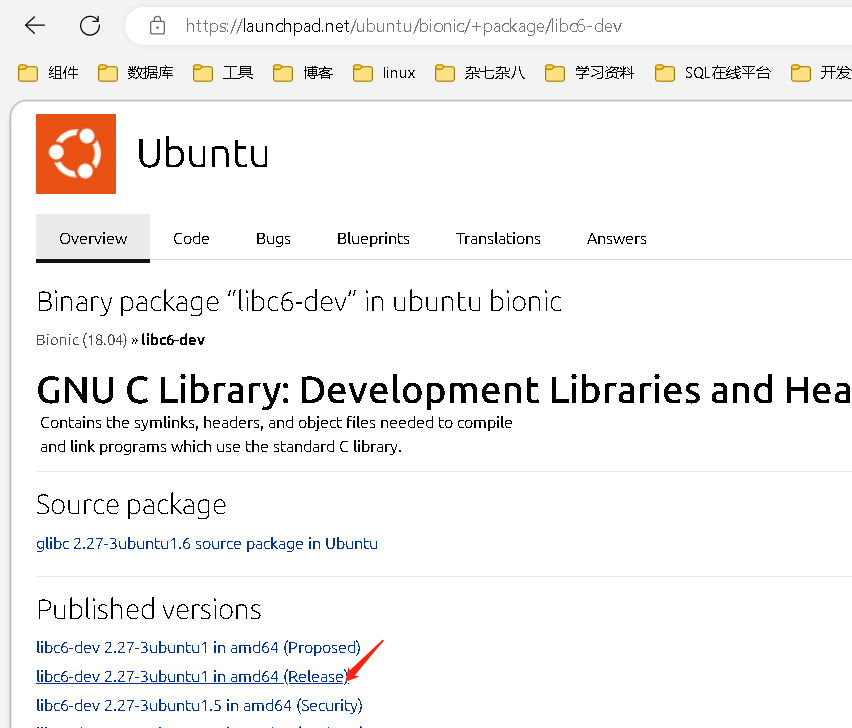Open glibc 2.27-3ubuntu1.6 source package link
Viewport: 852px width, 728px height.
coord(207,544)
